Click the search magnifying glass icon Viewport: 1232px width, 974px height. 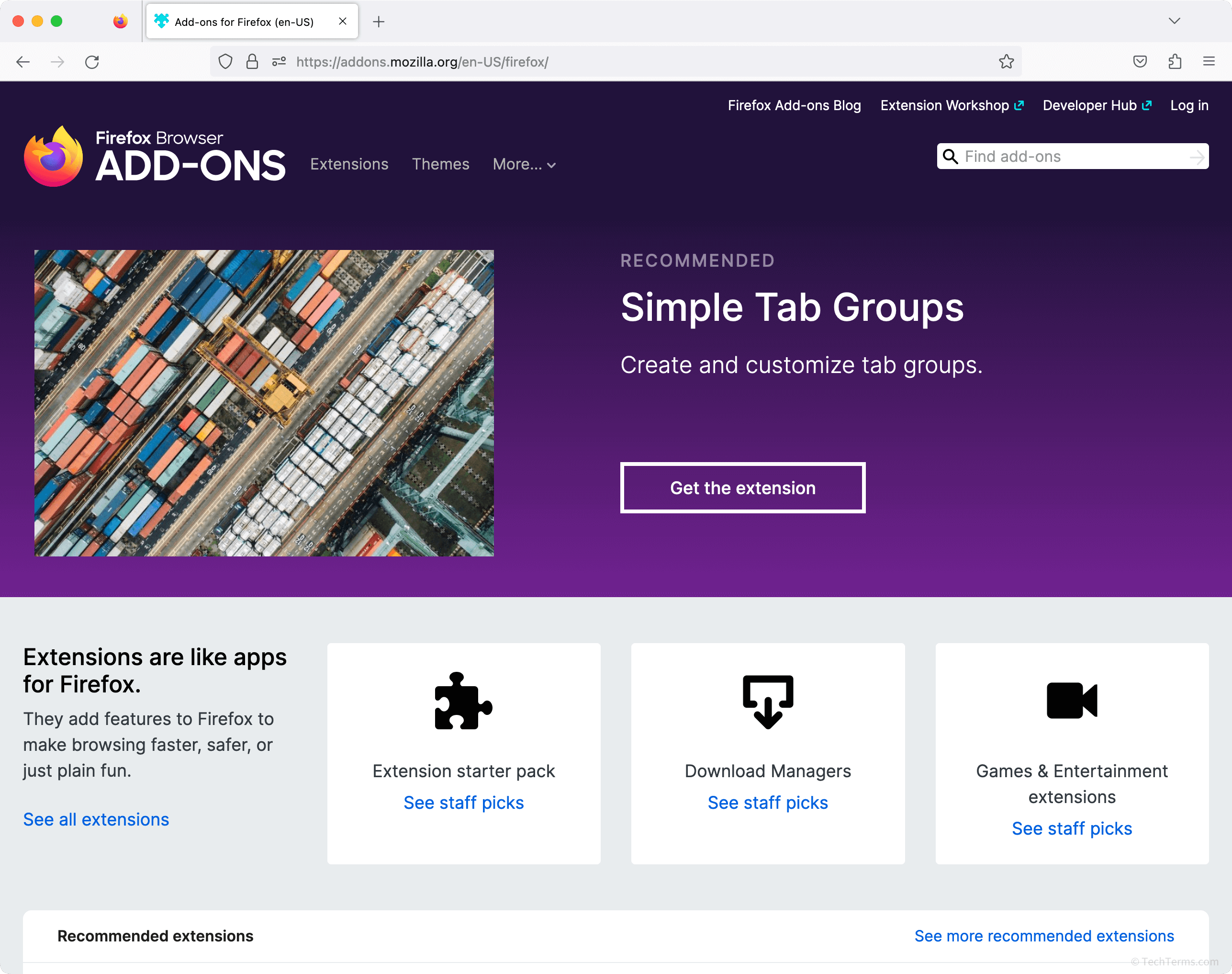(x=951, y=156)
